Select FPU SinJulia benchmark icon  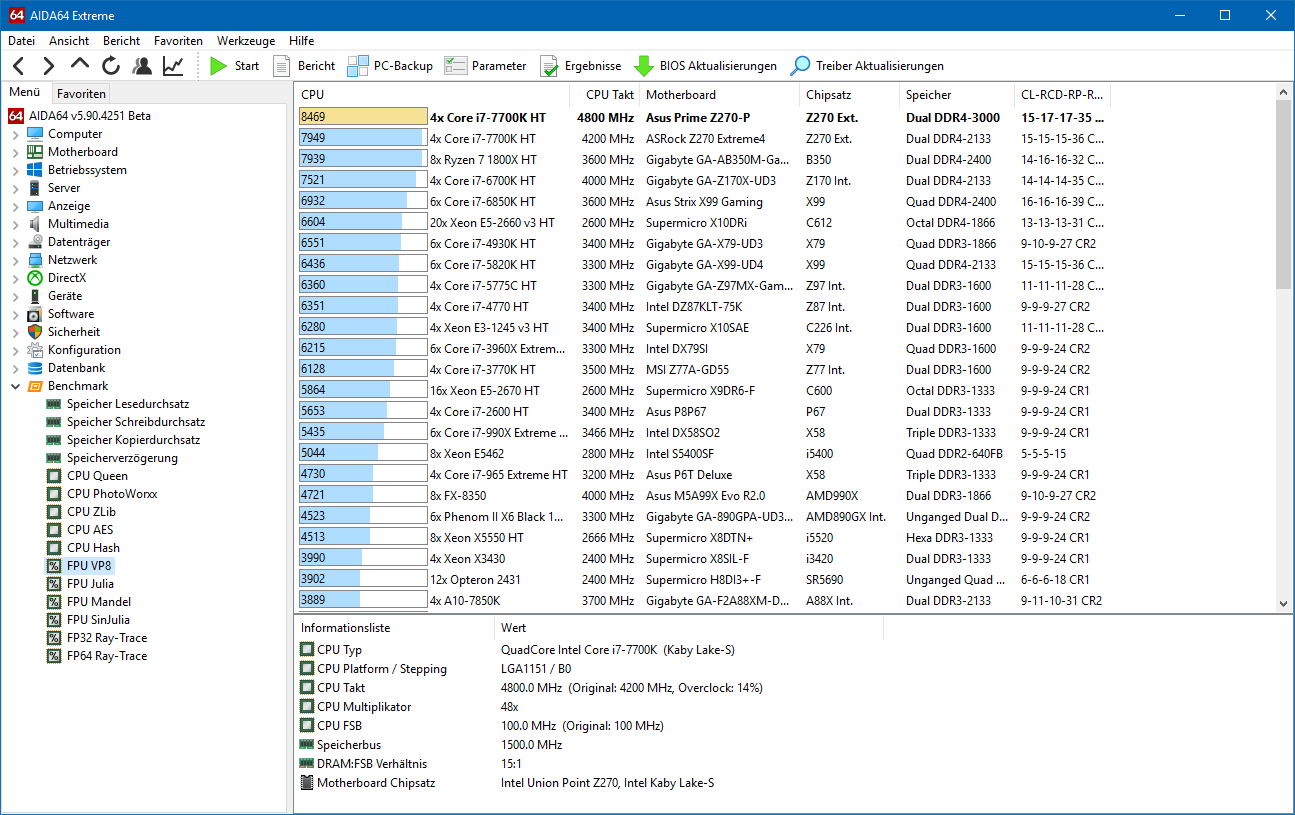[54, 620]
